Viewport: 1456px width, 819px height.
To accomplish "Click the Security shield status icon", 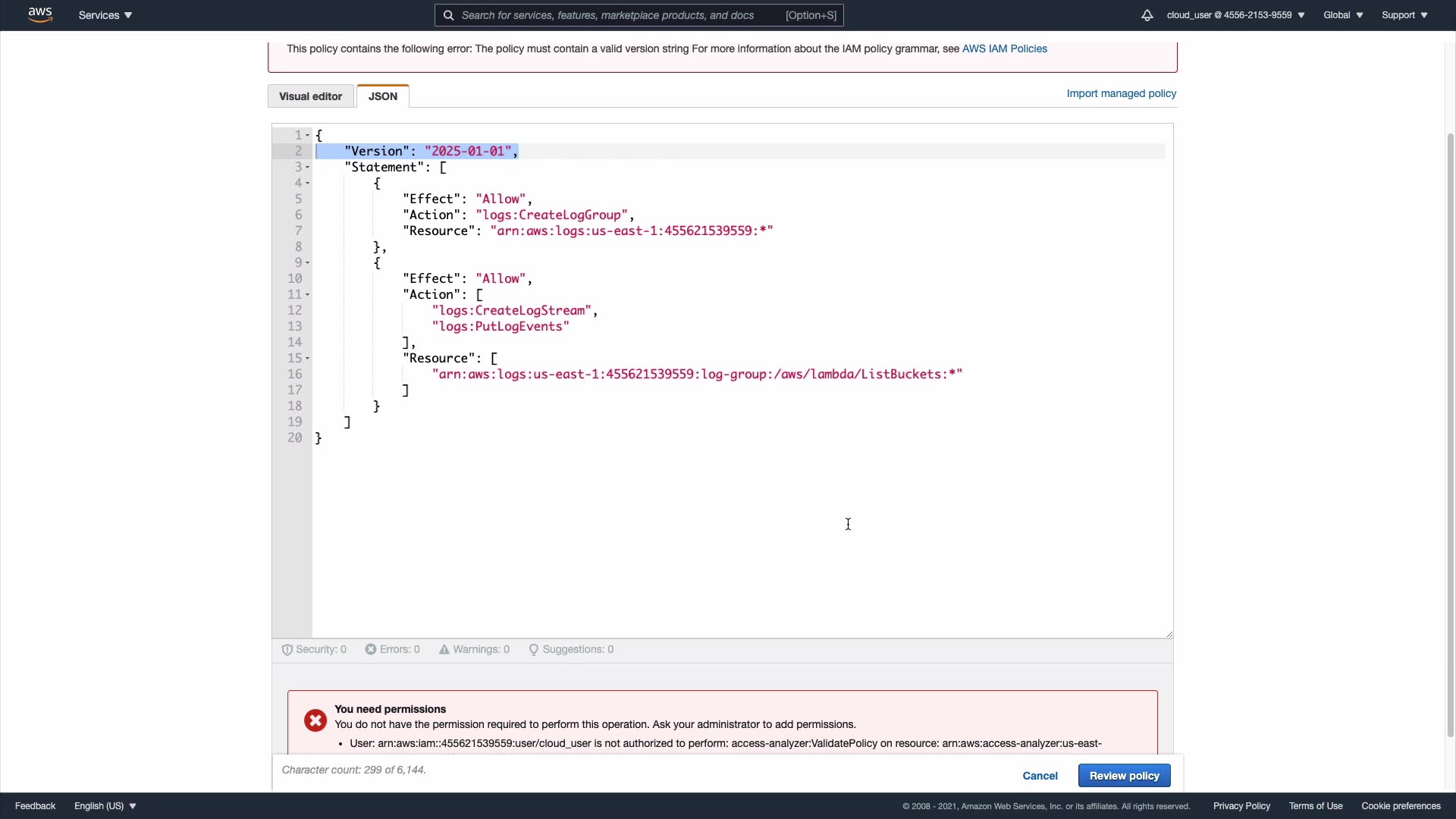I will click(287, 650).
